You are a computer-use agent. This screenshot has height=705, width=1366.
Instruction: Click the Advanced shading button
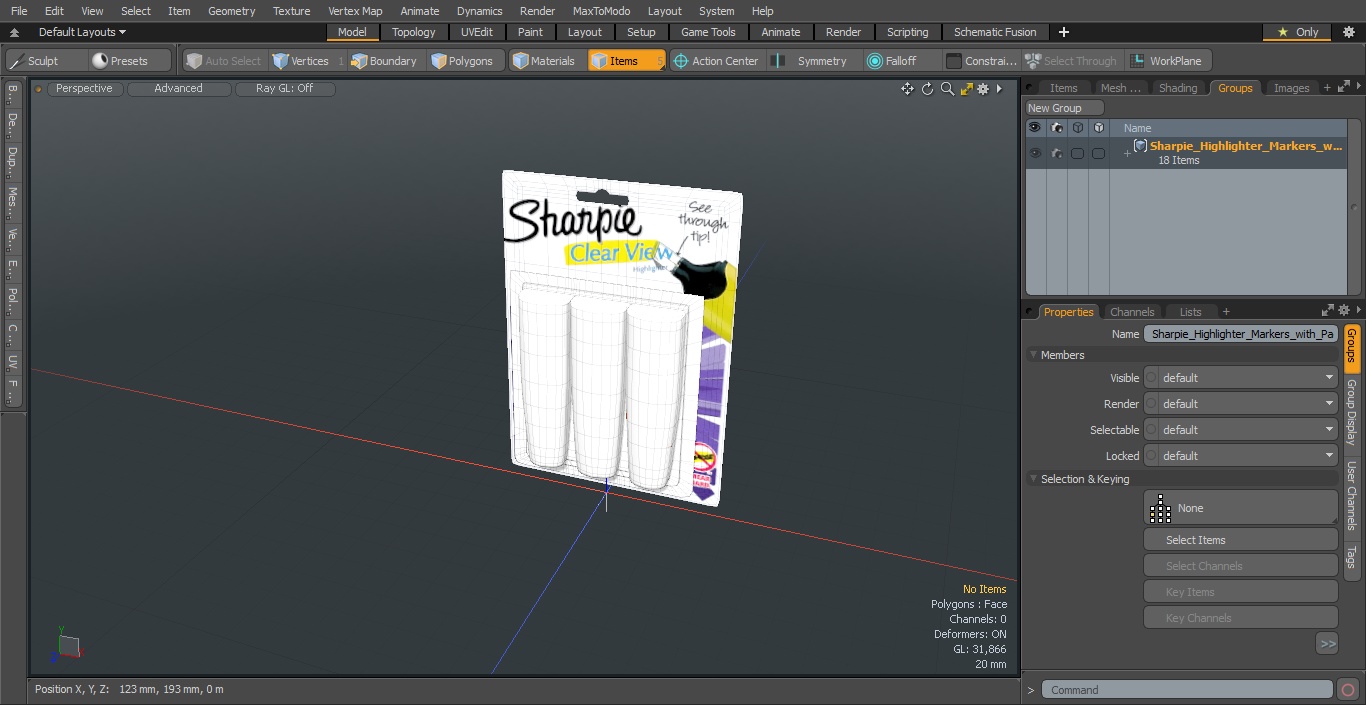click(179, 89)
